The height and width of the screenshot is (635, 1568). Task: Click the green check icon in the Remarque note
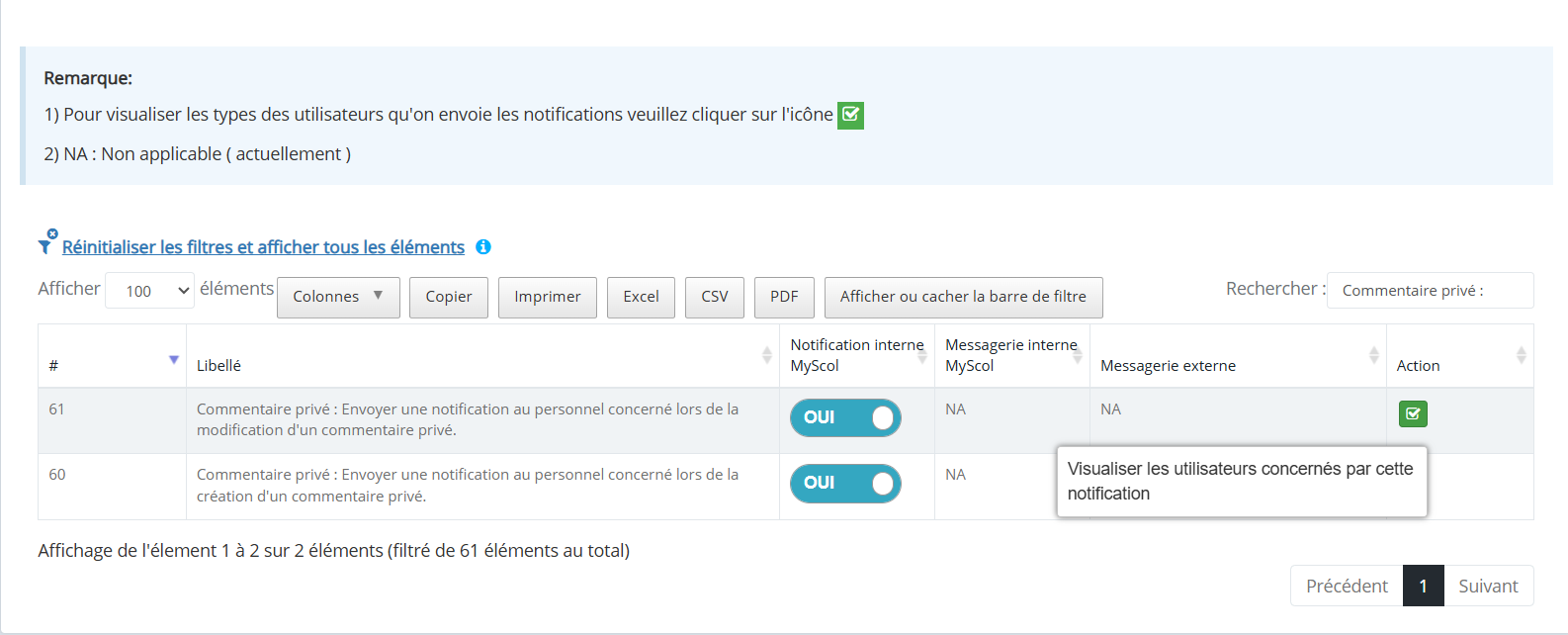click(850, 115)
